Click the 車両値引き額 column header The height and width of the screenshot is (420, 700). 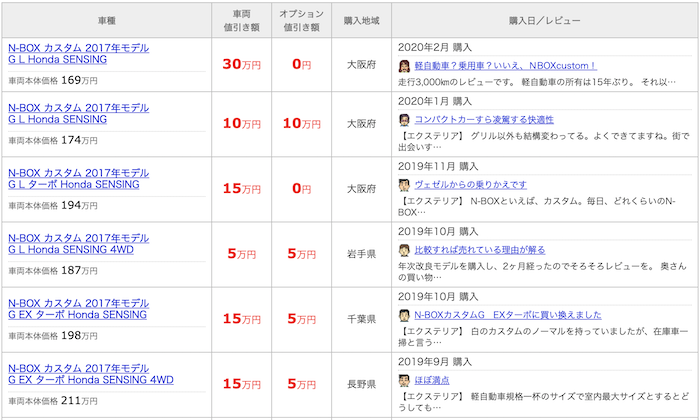tap(242, 21)
